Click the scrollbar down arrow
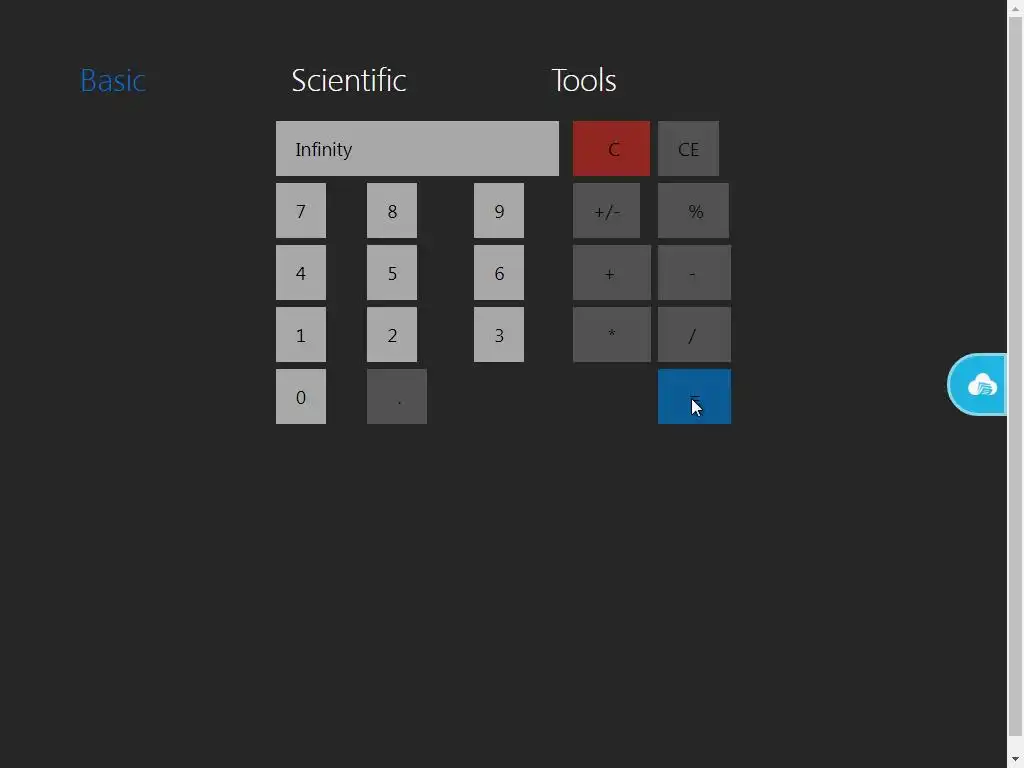 (x=1016, y=760)
